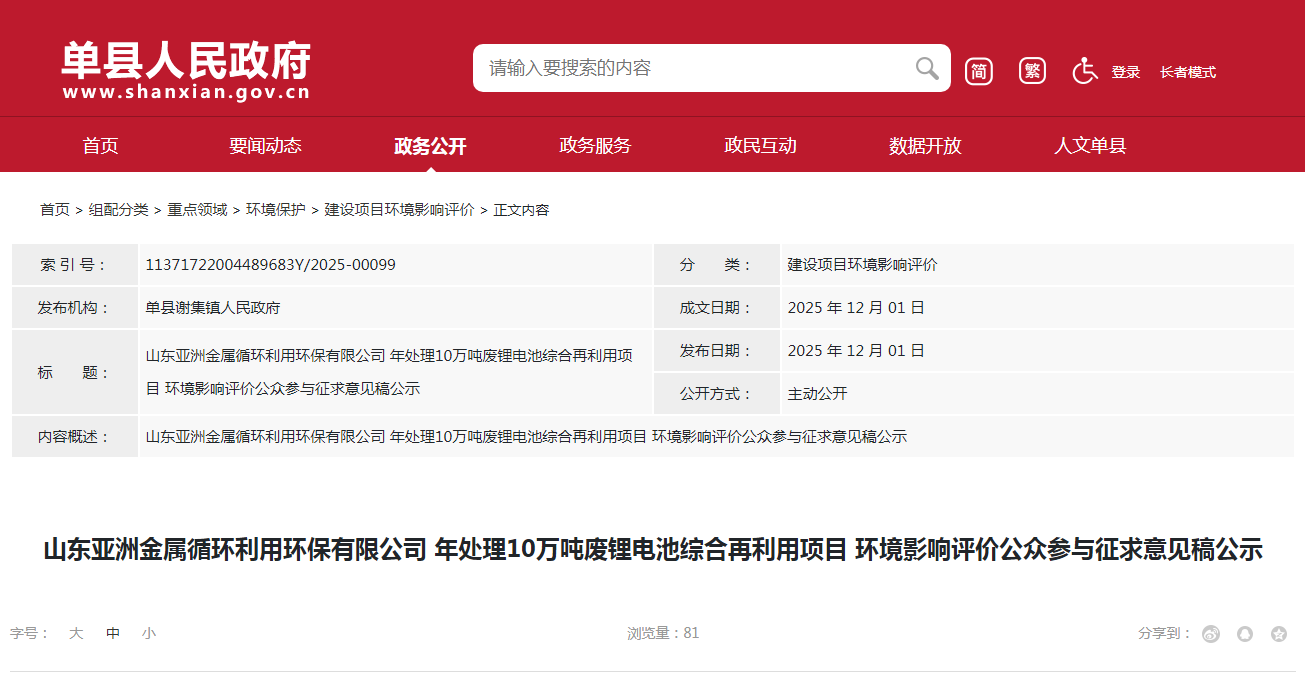
Task: Click the 单县人民政府 site logo
Action: point(186,70)
